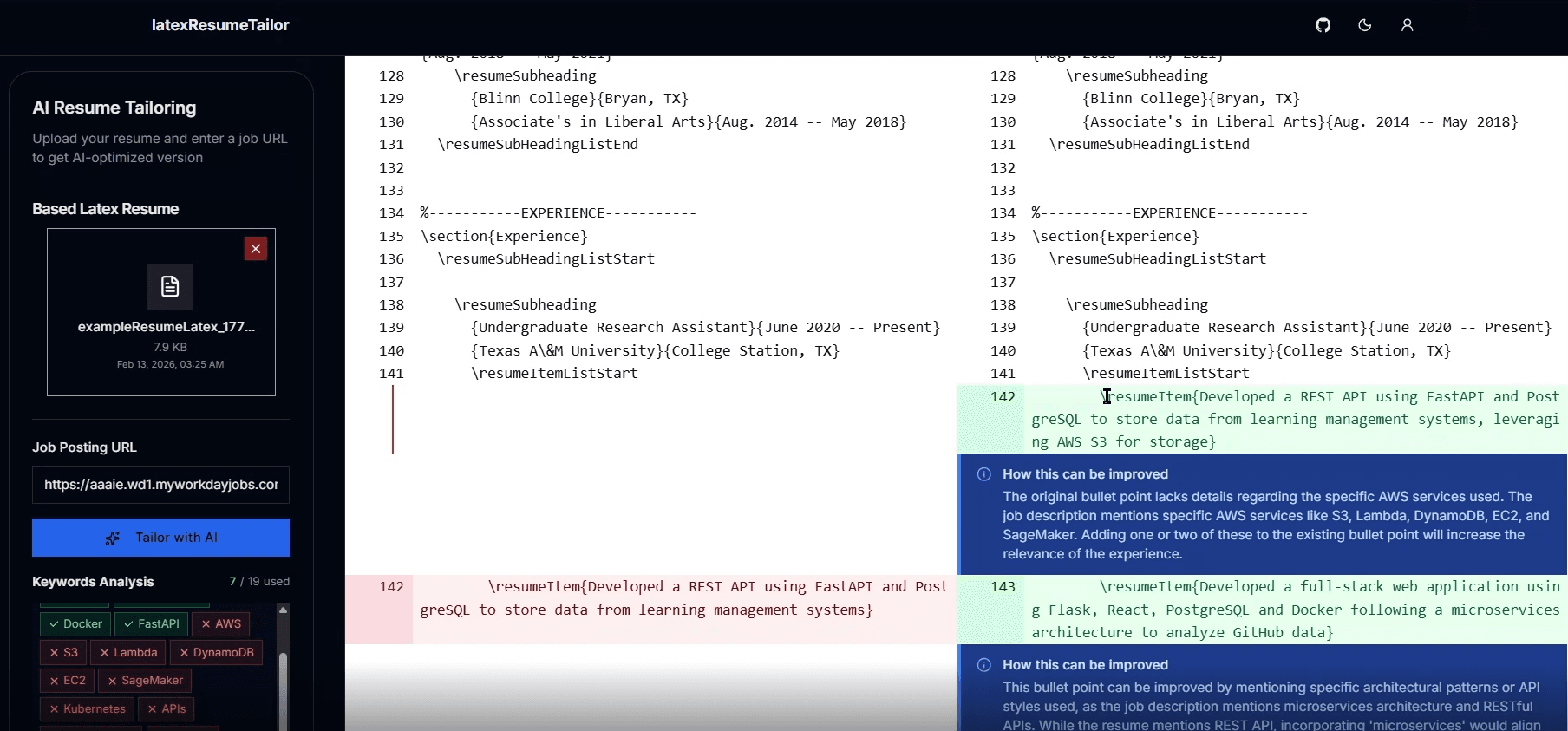Click added full-stack web application line
The image size is (1568, 731).
coord(1296,610)
